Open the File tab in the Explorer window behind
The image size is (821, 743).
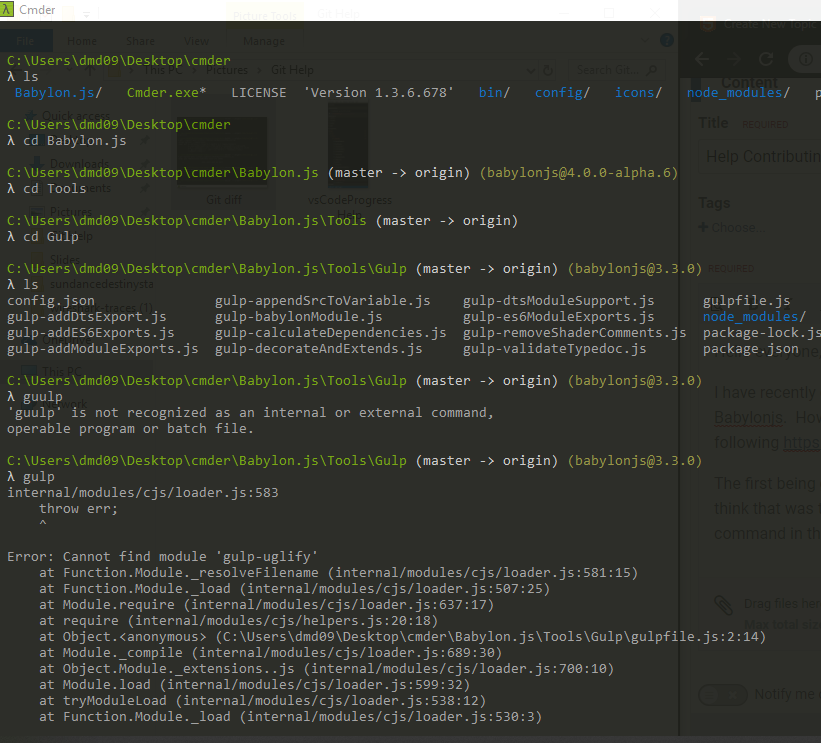(25, 41)
